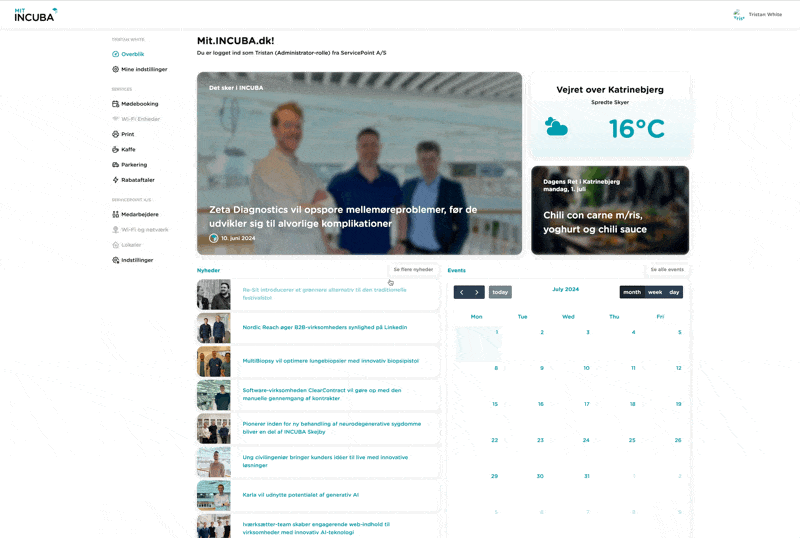Click the Kaffe cup icon
800x538 pixels.
tap(115, 150)
